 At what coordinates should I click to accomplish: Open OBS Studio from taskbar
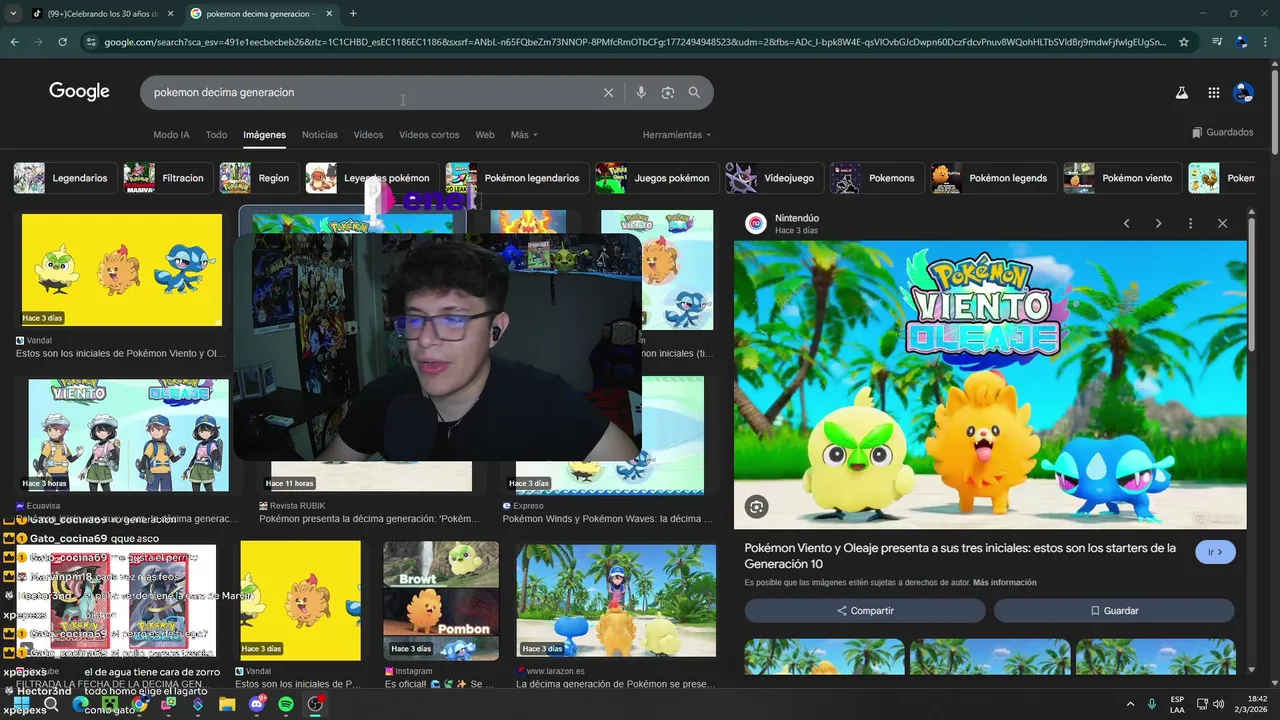315,704
